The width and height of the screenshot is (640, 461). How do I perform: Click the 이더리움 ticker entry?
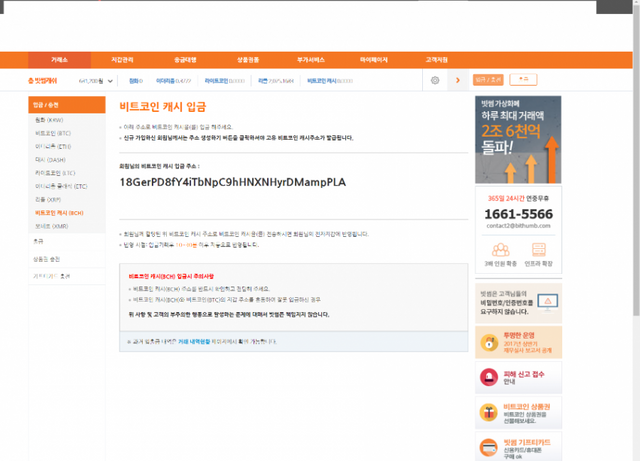pos(173,81)
